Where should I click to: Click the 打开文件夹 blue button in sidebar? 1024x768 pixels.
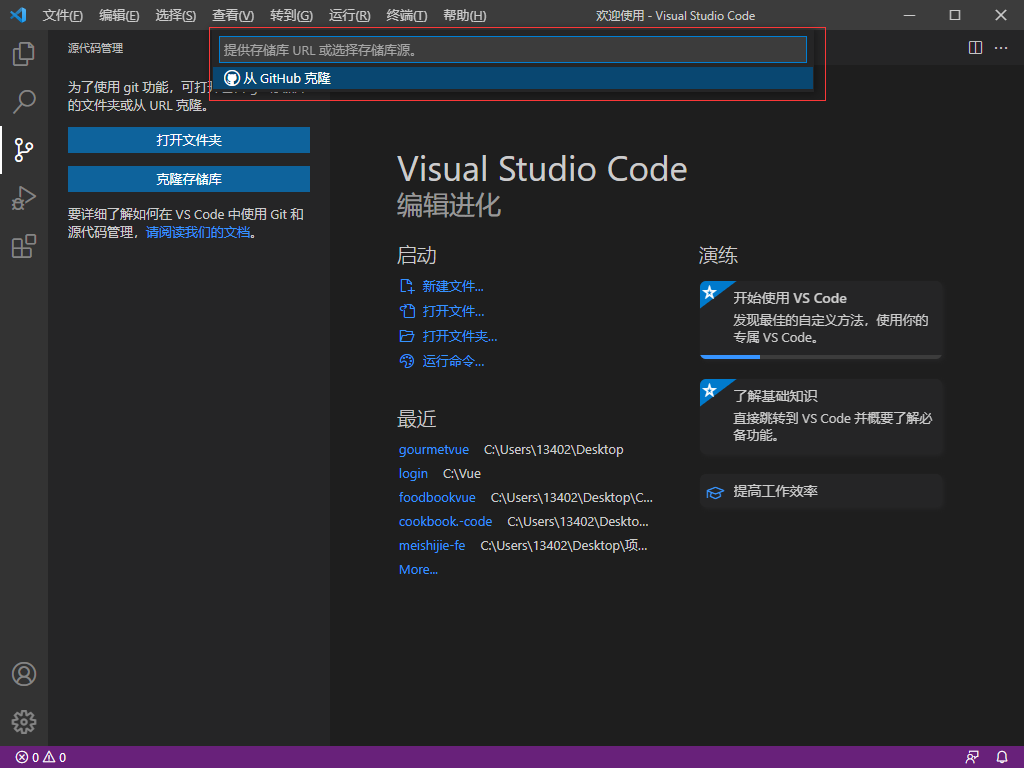tap(189, 140)
